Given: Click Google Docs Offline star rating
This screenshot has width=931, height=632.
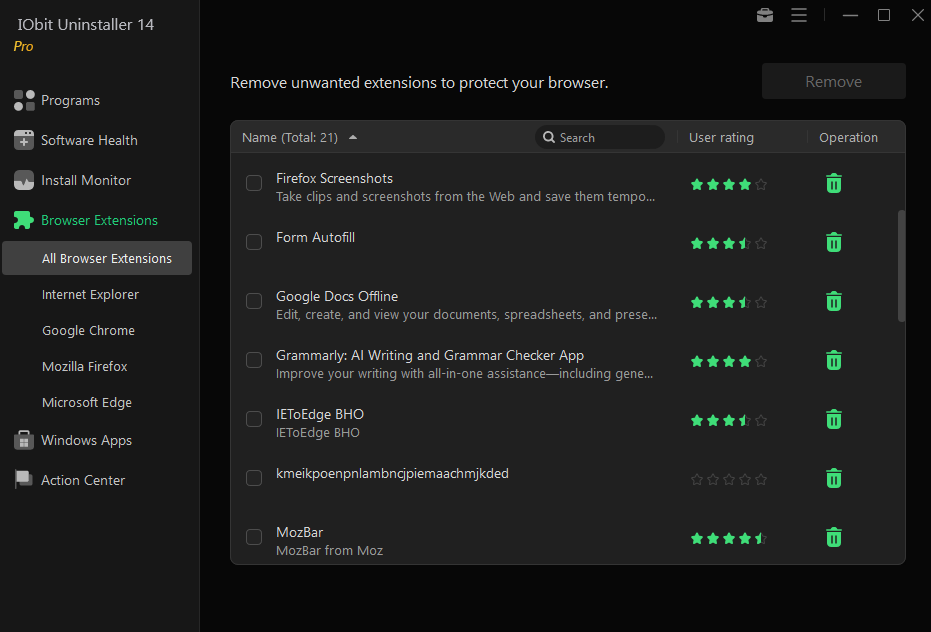Looking at the screenshot, I should 729,302.
